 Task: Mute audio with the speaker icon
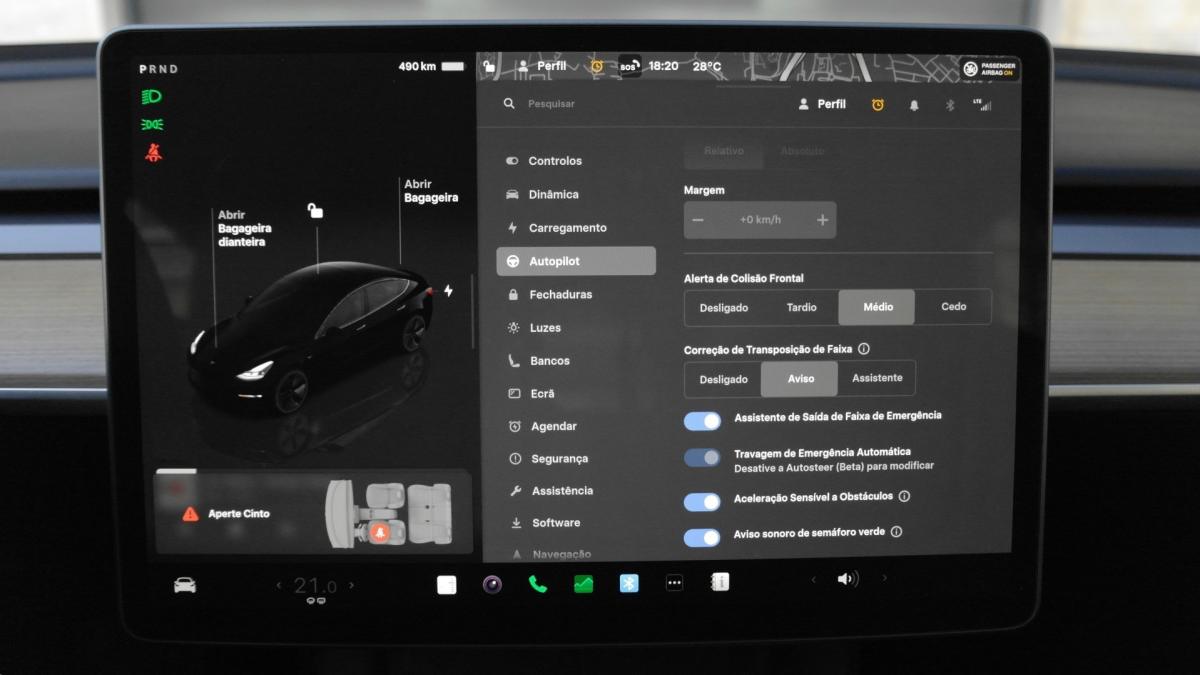click(x=848, y=579)
